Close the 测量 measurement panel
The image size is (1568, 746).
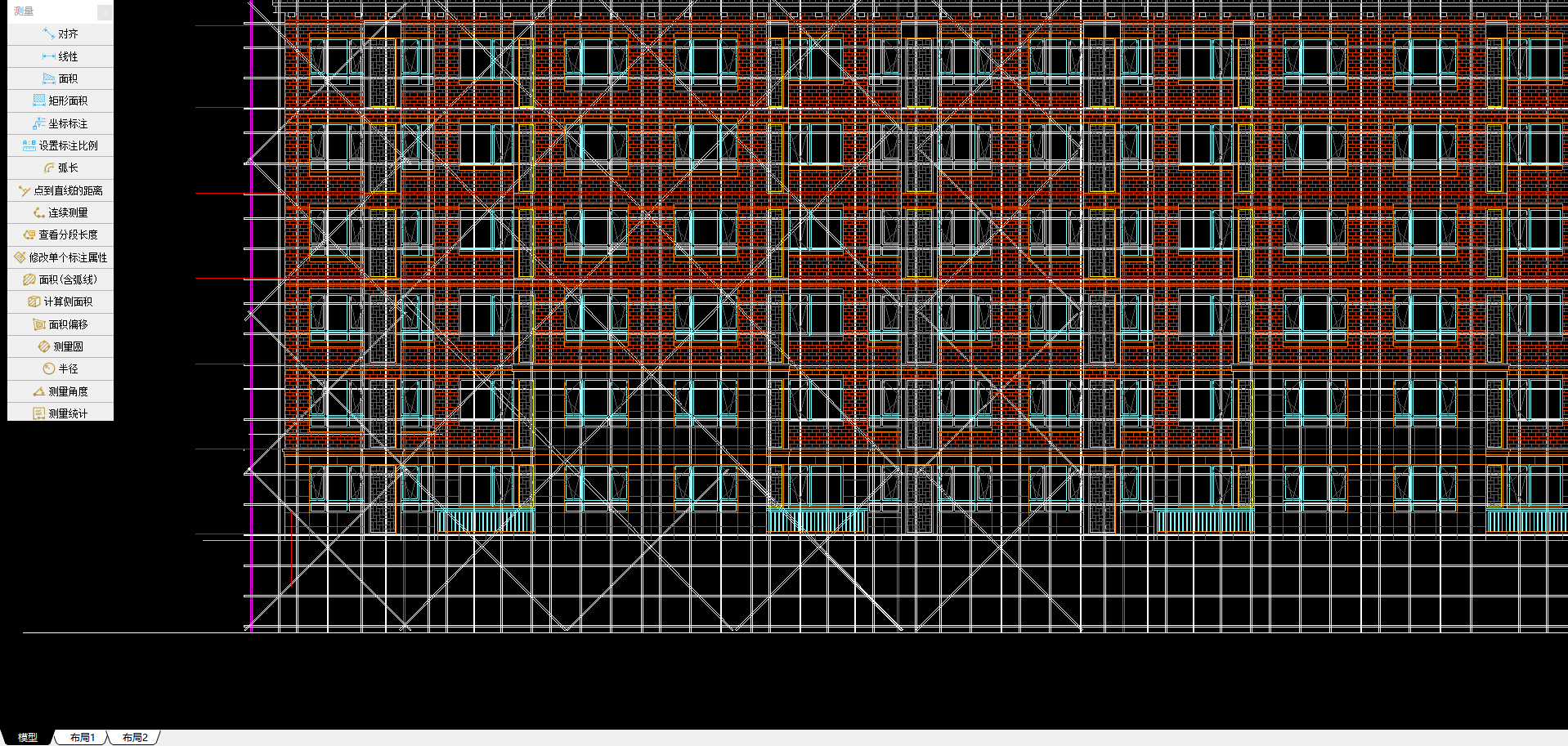pos(105,11)
